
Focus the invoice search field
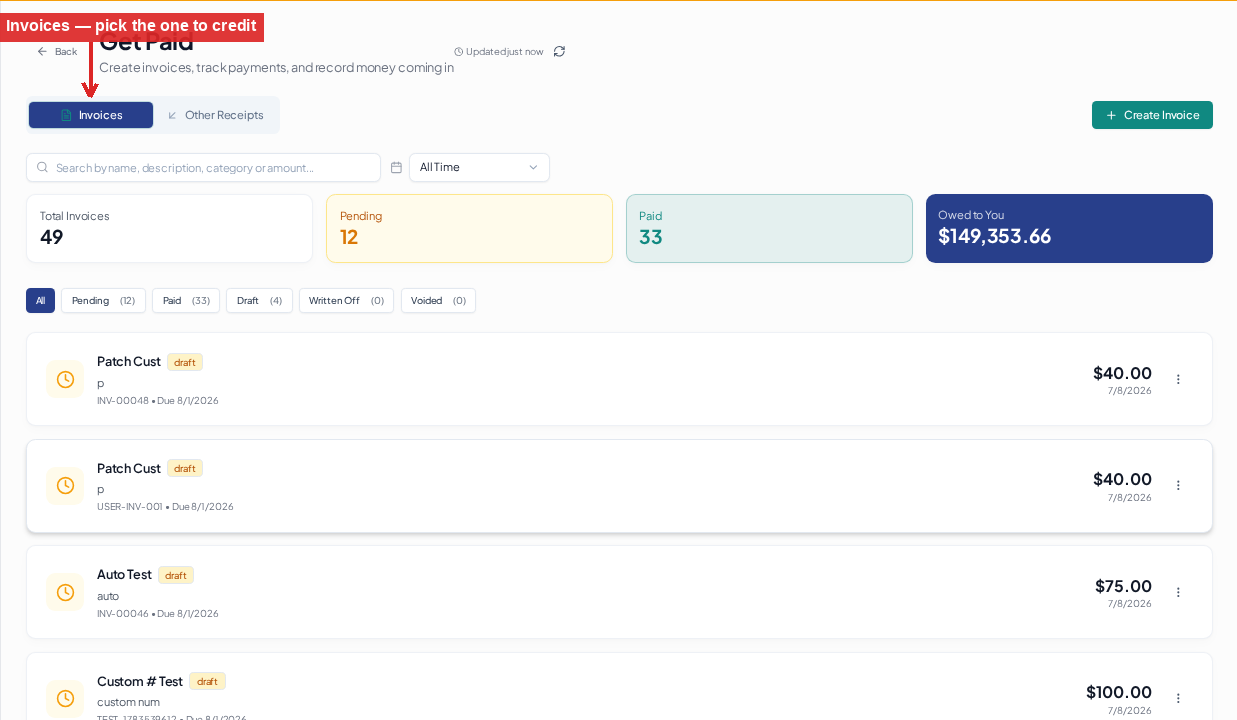[x=204, y=167]
